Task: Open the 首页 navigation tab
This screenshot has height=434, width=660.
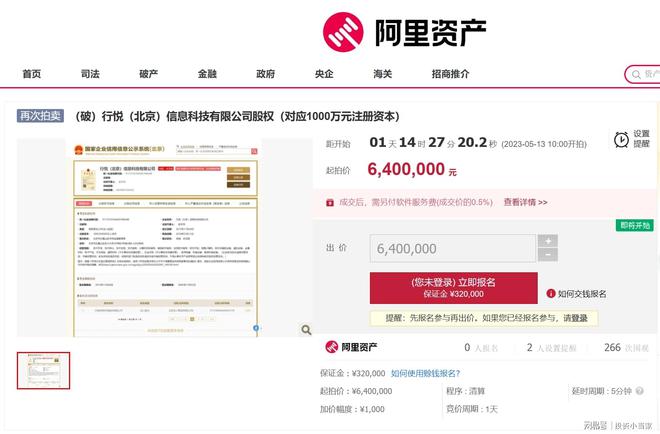Action: [x=32, y=74]
